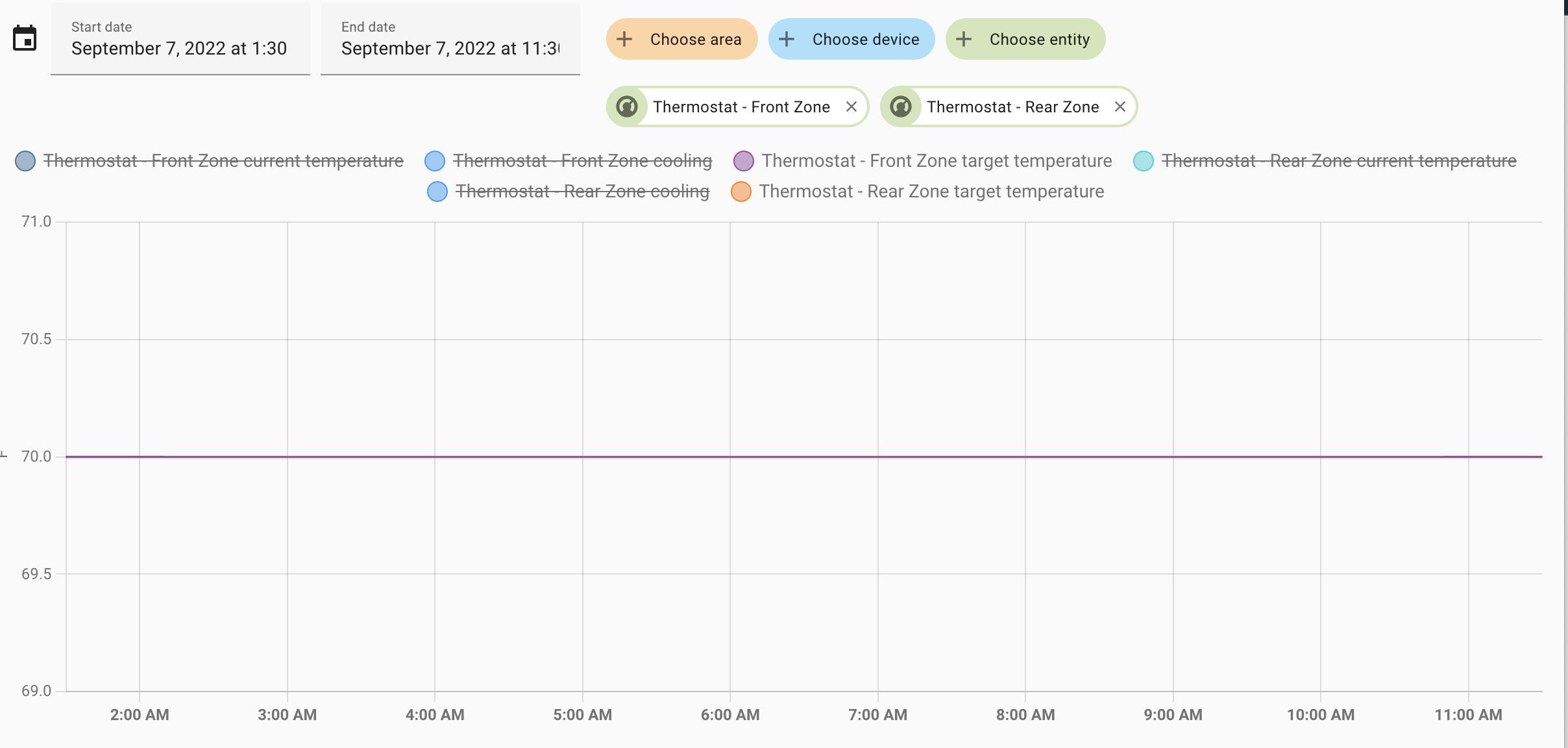Toggle Rear Zone target temperature legend
The height and width of the screenshot is (748, 1568).
point(917,192)
